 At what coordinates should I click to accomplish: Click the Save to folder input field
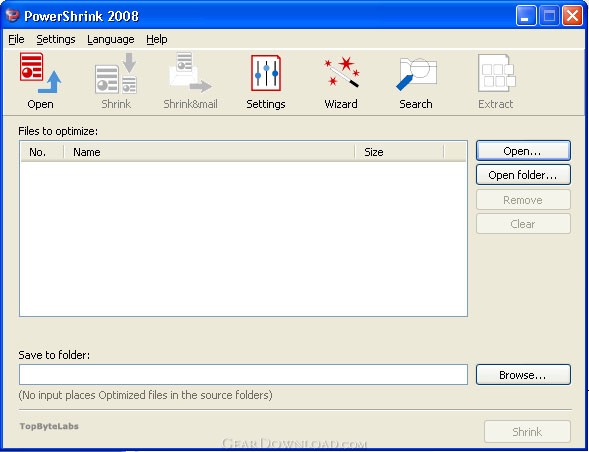[x=243, y=375]
